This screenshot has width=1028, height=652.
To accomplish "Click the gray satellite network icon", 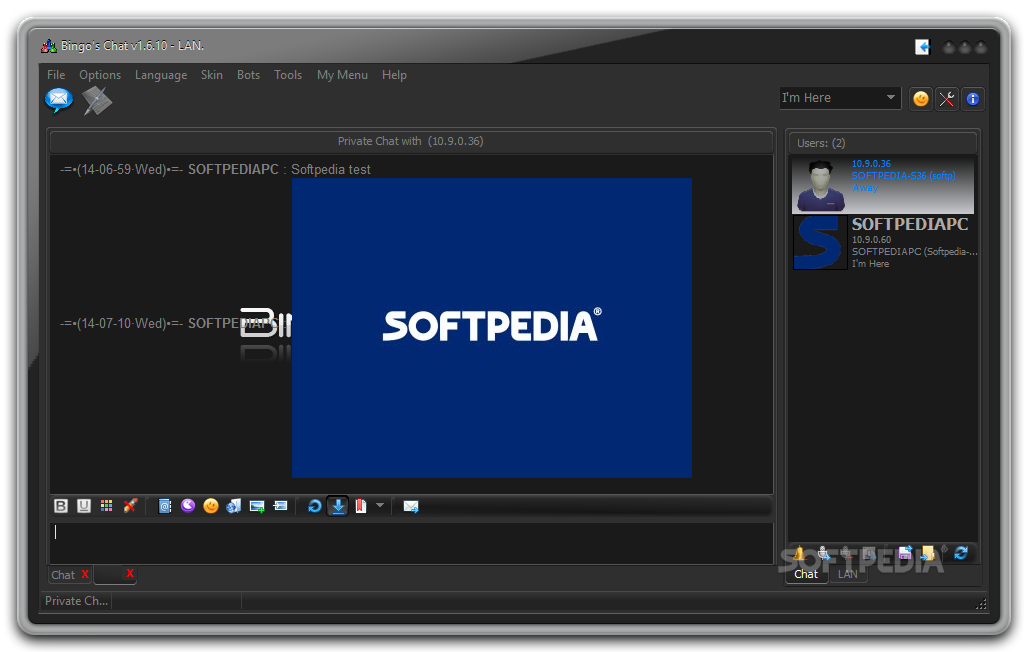I will [x=97, y=100].
